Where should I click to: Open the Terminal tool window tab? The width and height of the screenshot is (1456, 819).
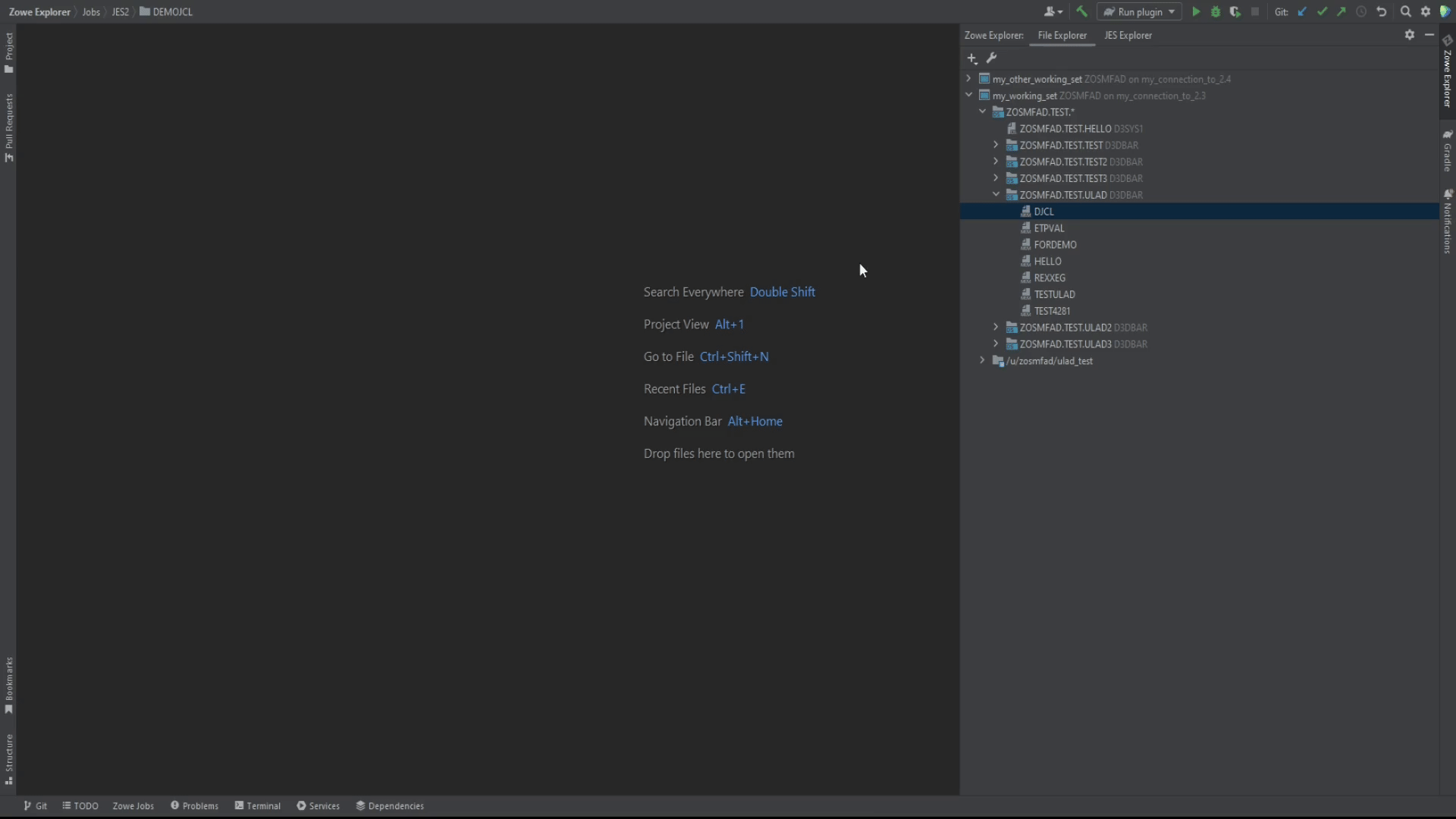click(258, 806)
